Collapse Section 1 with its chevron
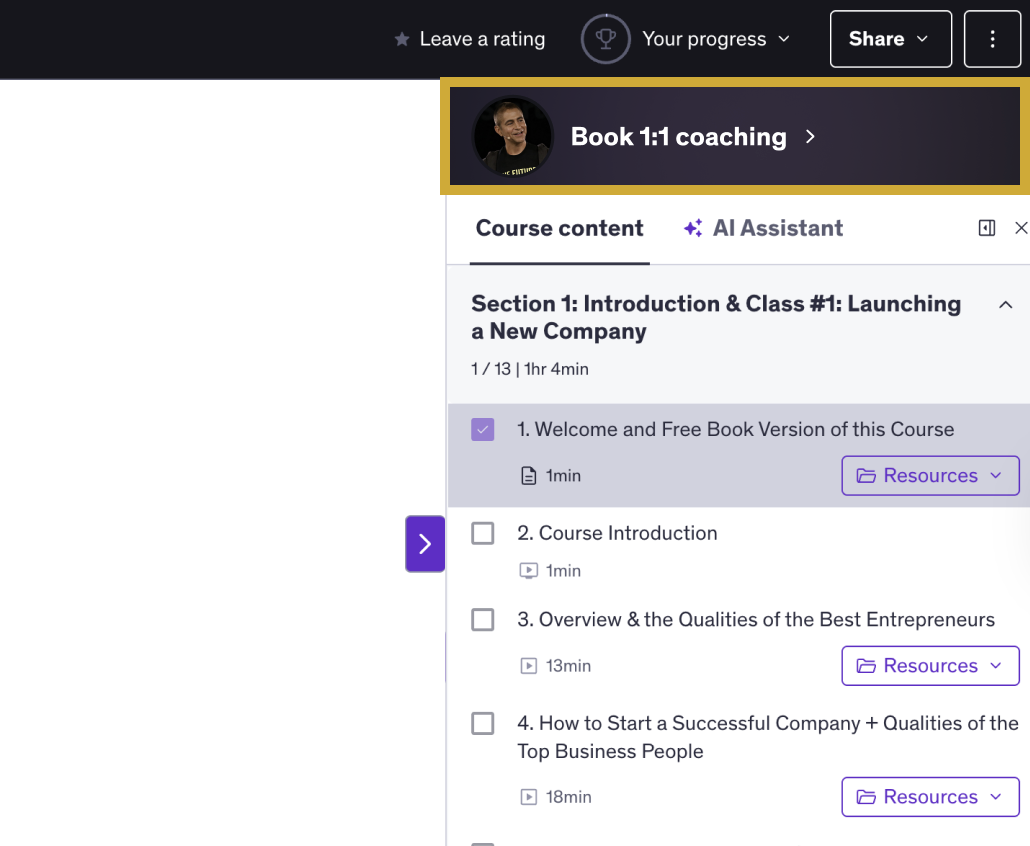1030x846 pixels. (x=1006, y=304)
